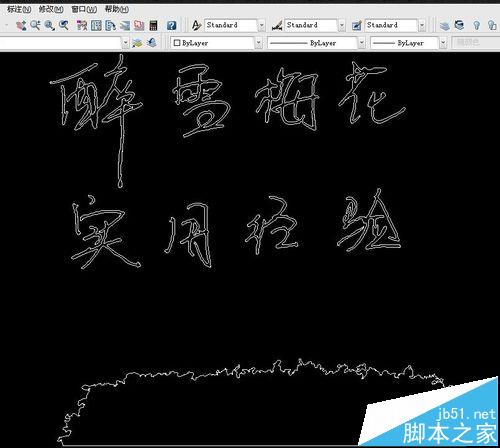This screenshot has width=500, height=448.
Task: Open the 标注 menu
Action: coord(19,9)
